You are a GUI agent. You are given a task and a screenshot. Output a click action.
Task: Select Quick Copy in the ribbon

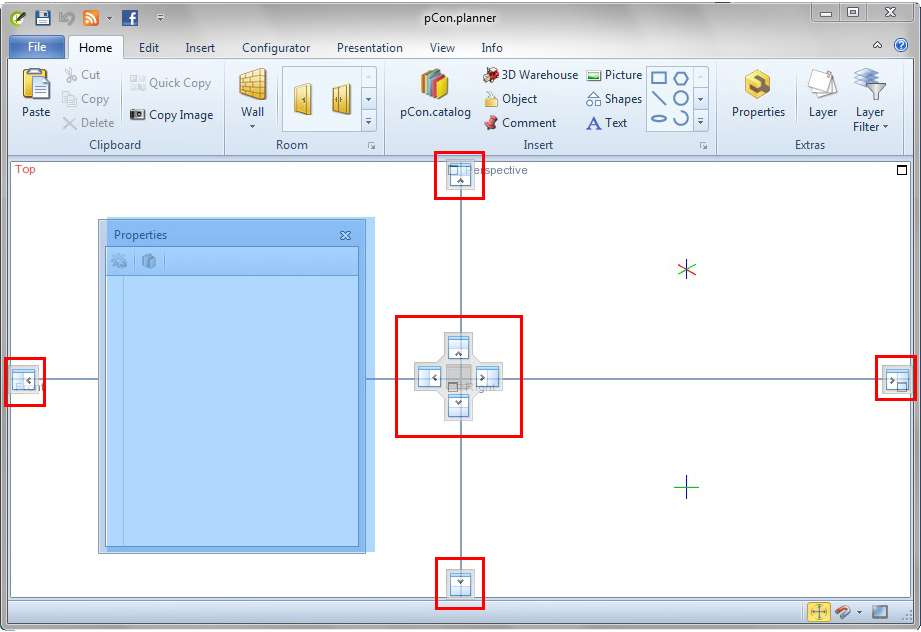tap(170, 83)
